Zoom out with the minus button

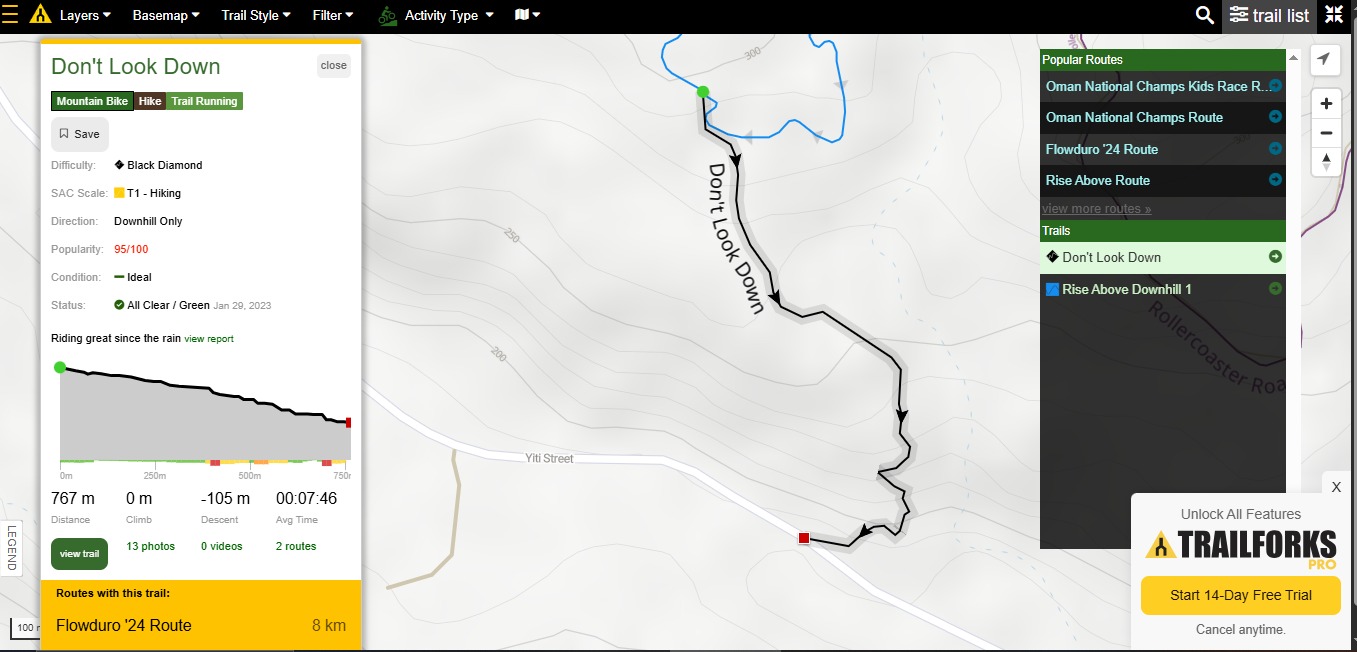pyautogui.click(x=1326, y=133)
